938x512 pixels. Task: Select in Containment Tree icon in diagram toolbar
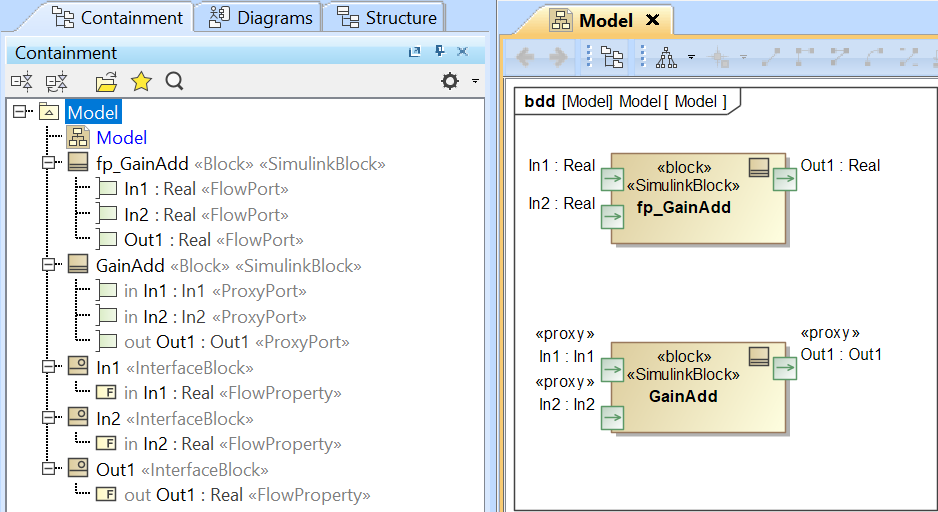(x=612, y=58)
